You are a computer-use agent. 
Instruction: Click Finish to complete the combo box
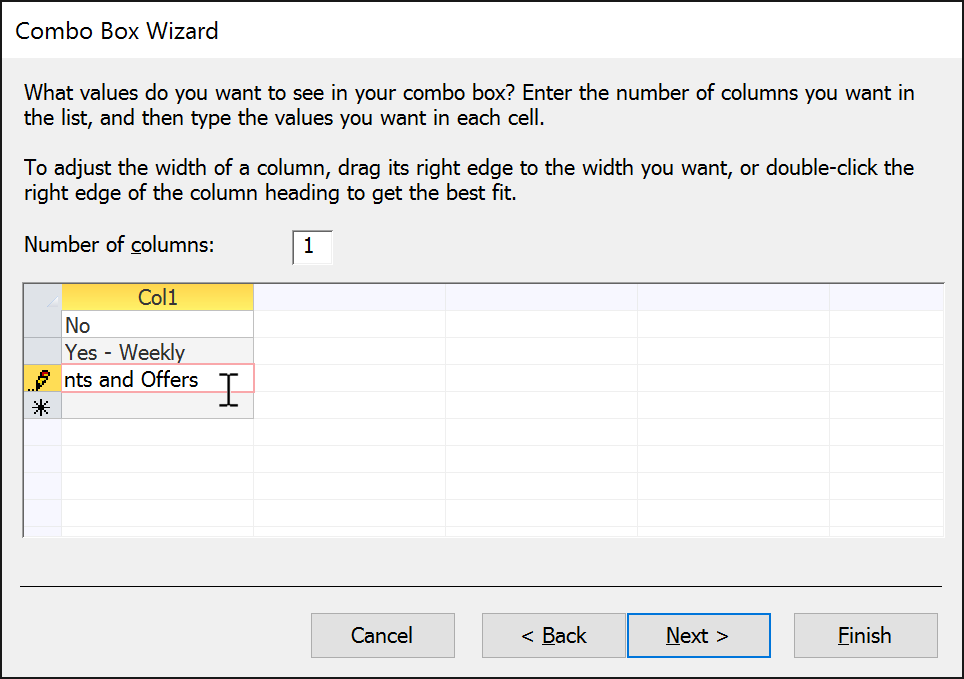point(866,635)
